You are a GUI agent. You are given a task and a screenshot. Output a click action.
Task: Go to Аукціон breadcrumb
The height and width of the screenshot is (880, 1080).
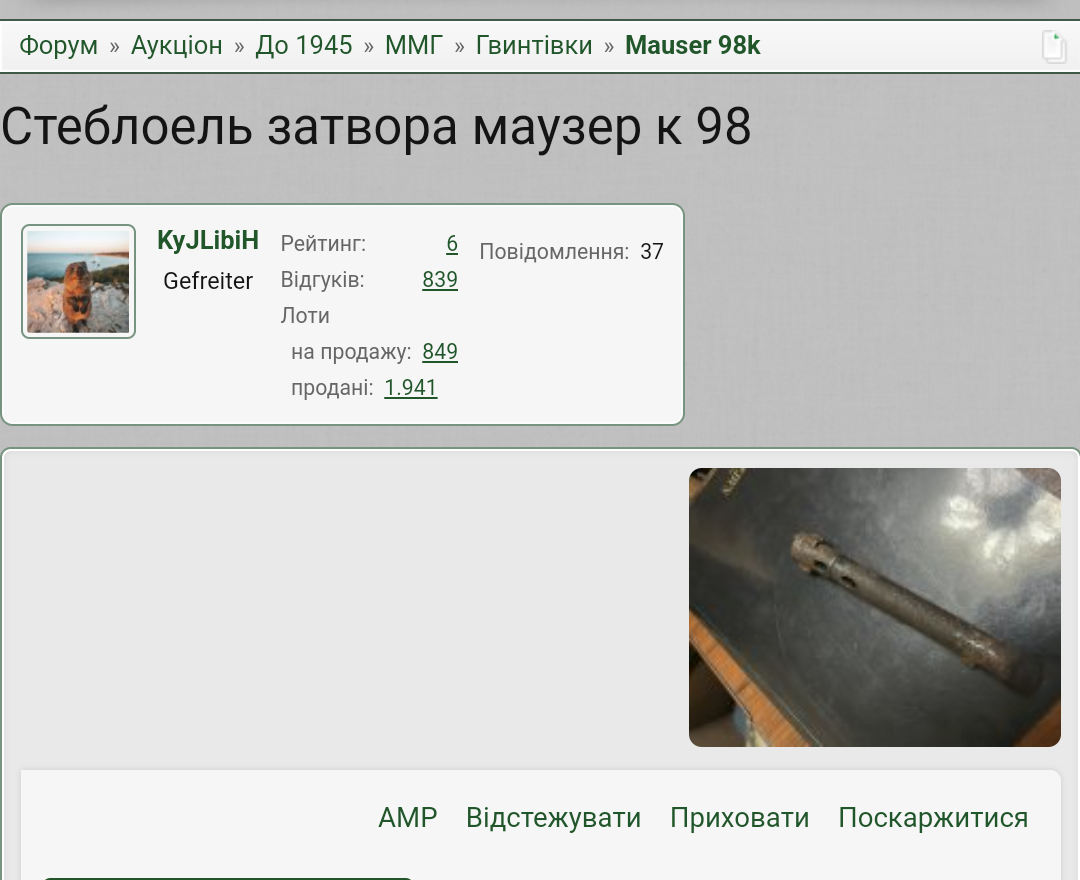click(176, 45)
